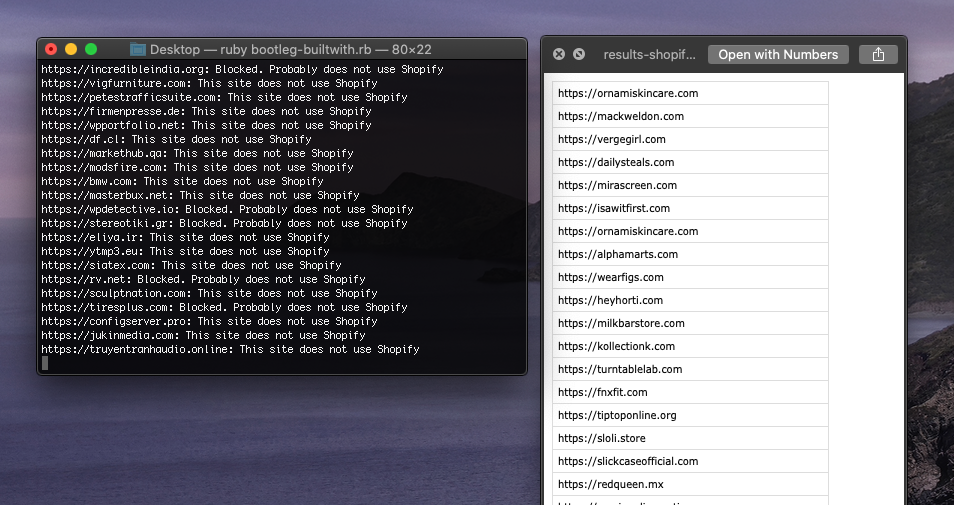This screenshot has width=954, height=505.
Task: Click the rv.net Blocked line
Action: (x=203, y=279)
